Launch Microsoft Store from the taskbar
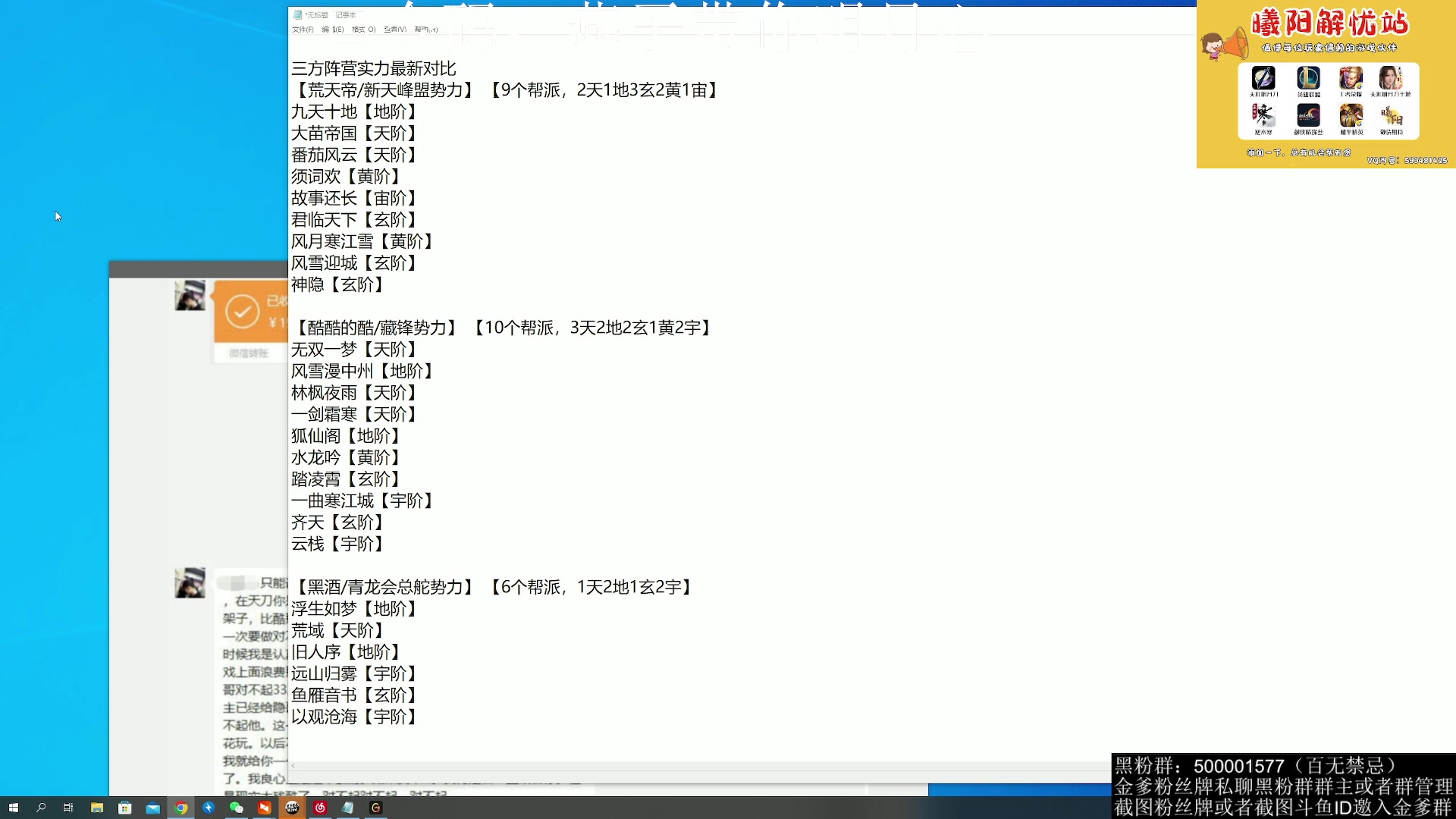The width and height of the screenshot is (1456, 819). click(125, 808)
